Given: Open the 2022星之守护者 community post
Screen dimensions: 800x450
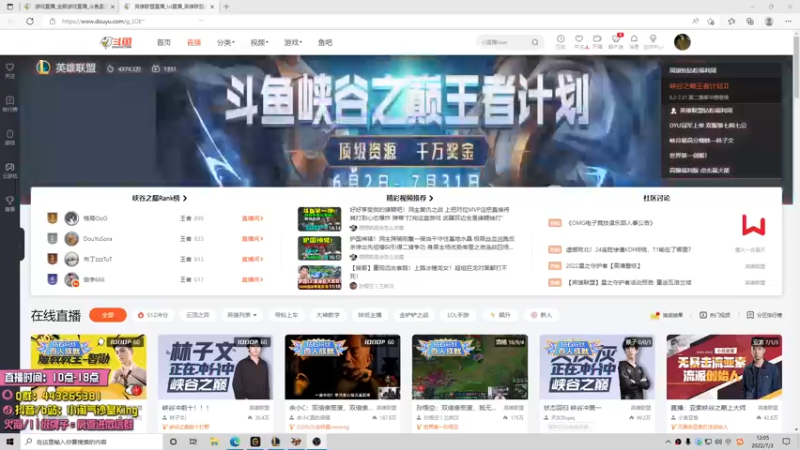Looking at the screenshot, I should (603, 266).
